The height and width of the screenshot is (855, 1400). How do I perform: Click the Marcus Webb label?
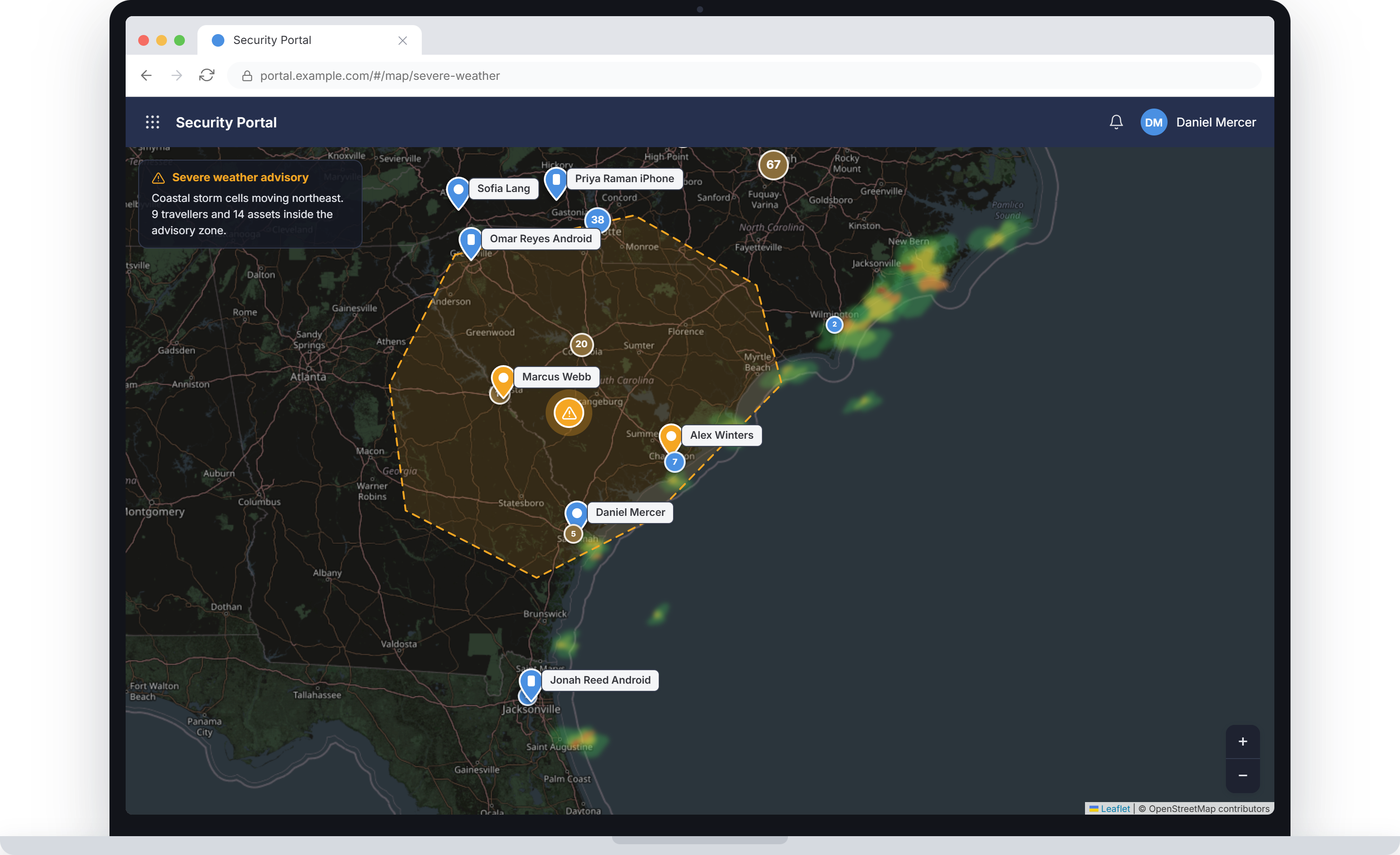click(556, 377)
